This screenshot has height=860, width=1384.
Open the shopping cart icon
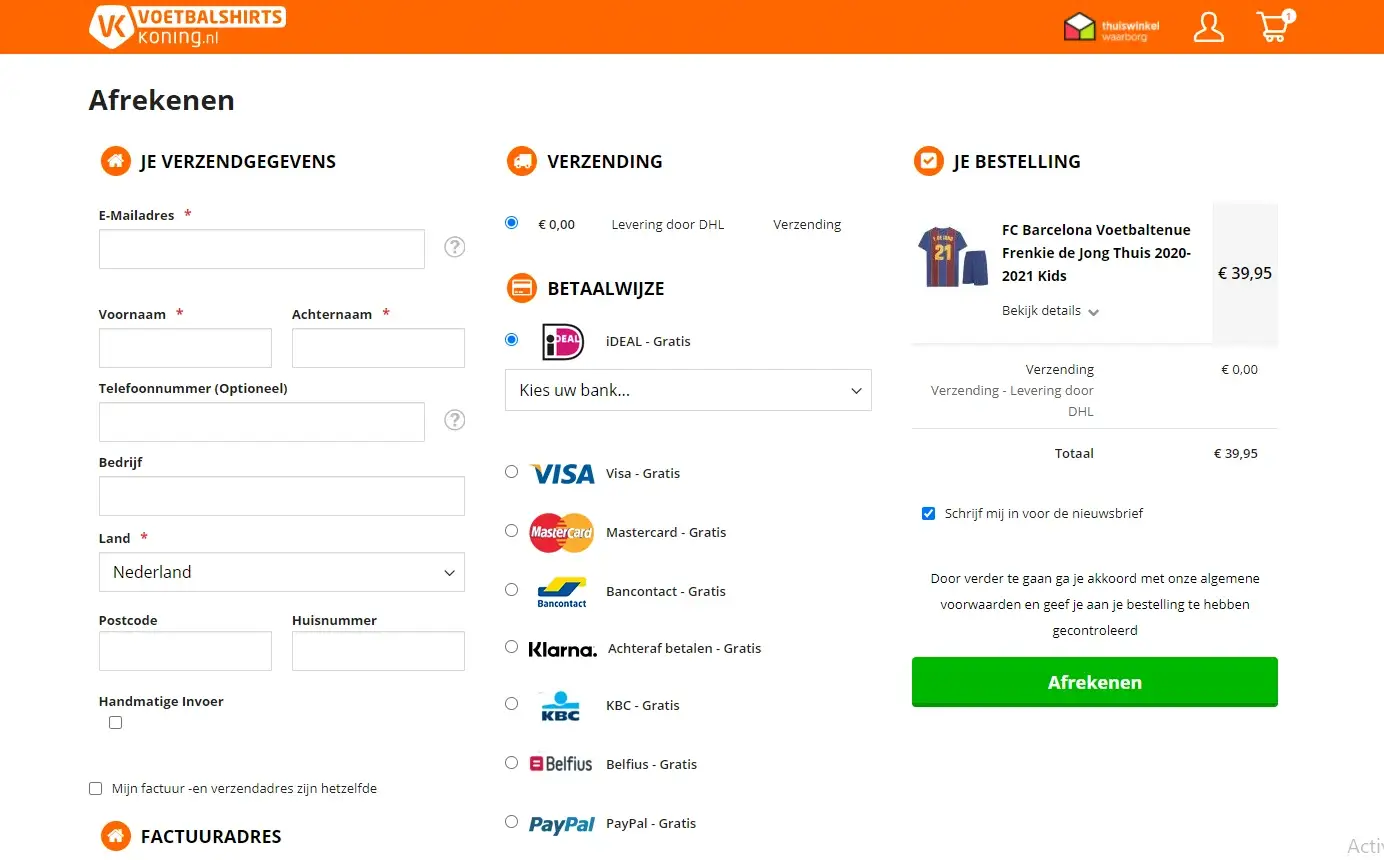click(1272, 27)
